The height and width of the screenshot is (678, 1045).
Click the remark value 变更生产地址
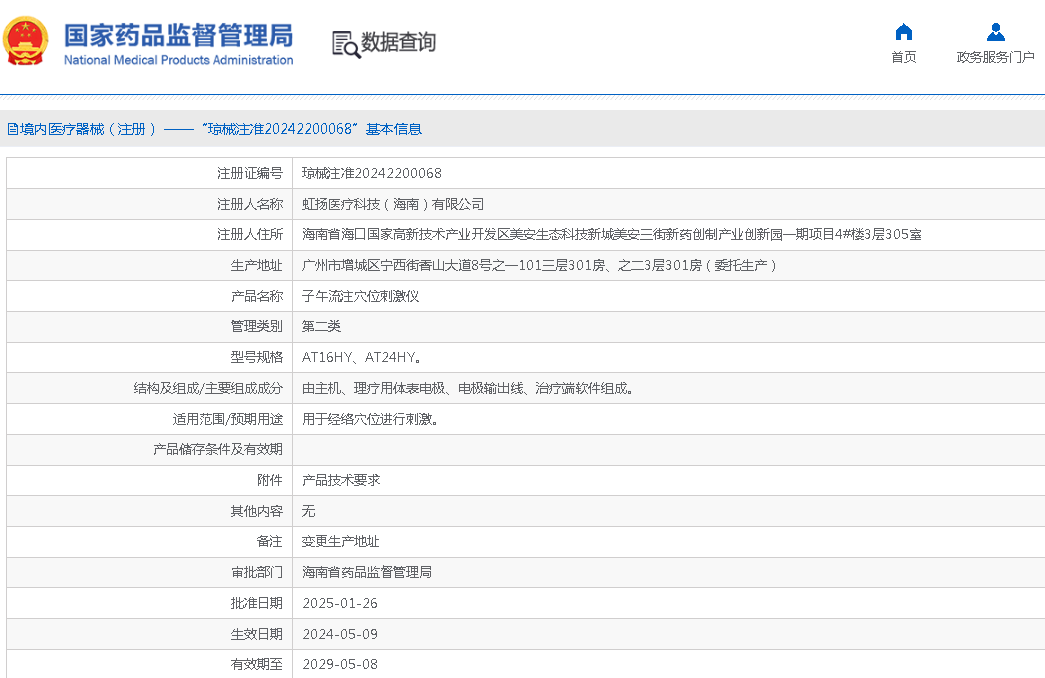(x=340, y=541)
